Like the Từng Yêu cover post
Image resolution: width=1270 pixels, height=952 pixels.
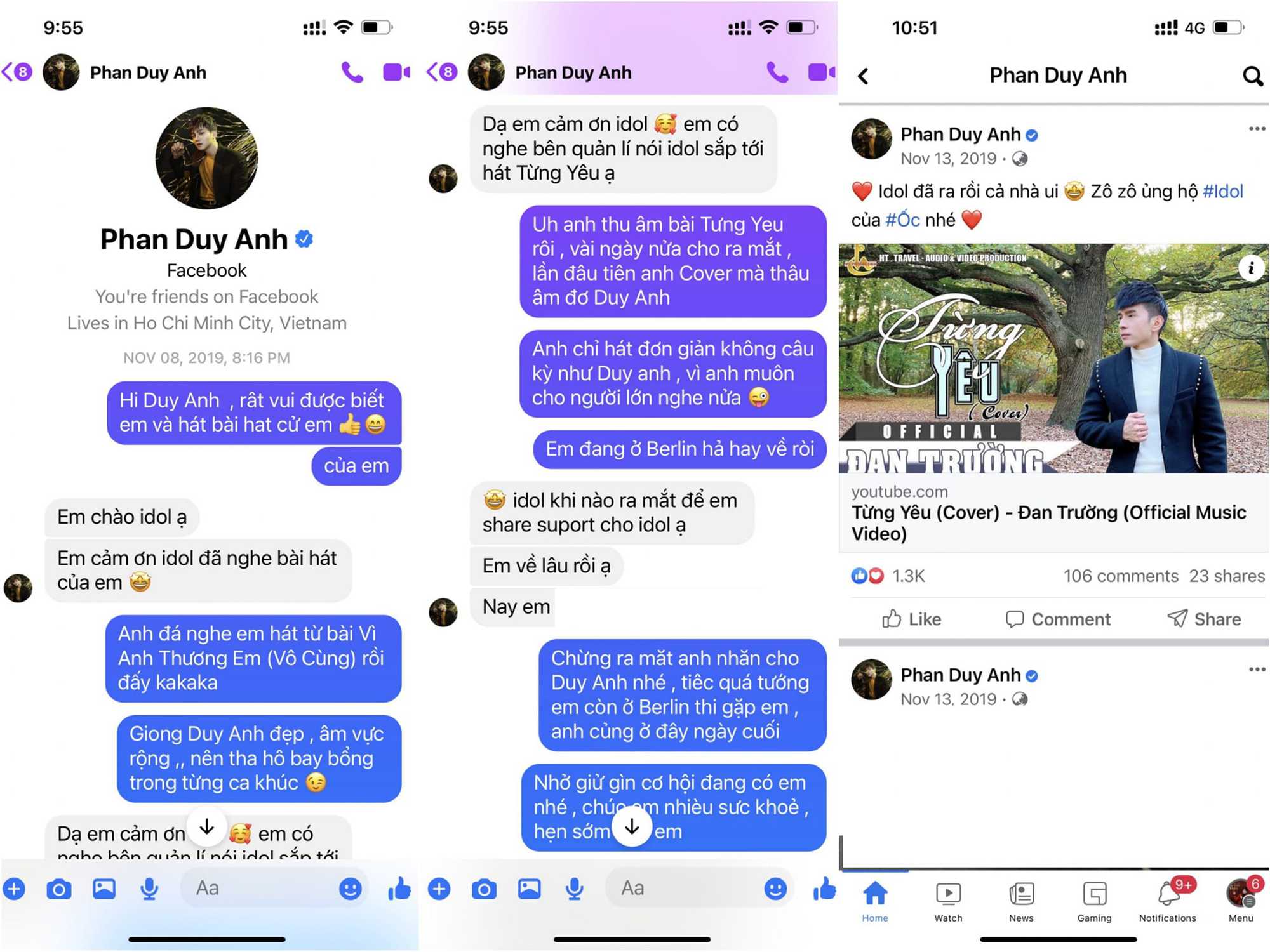point(911,619)
